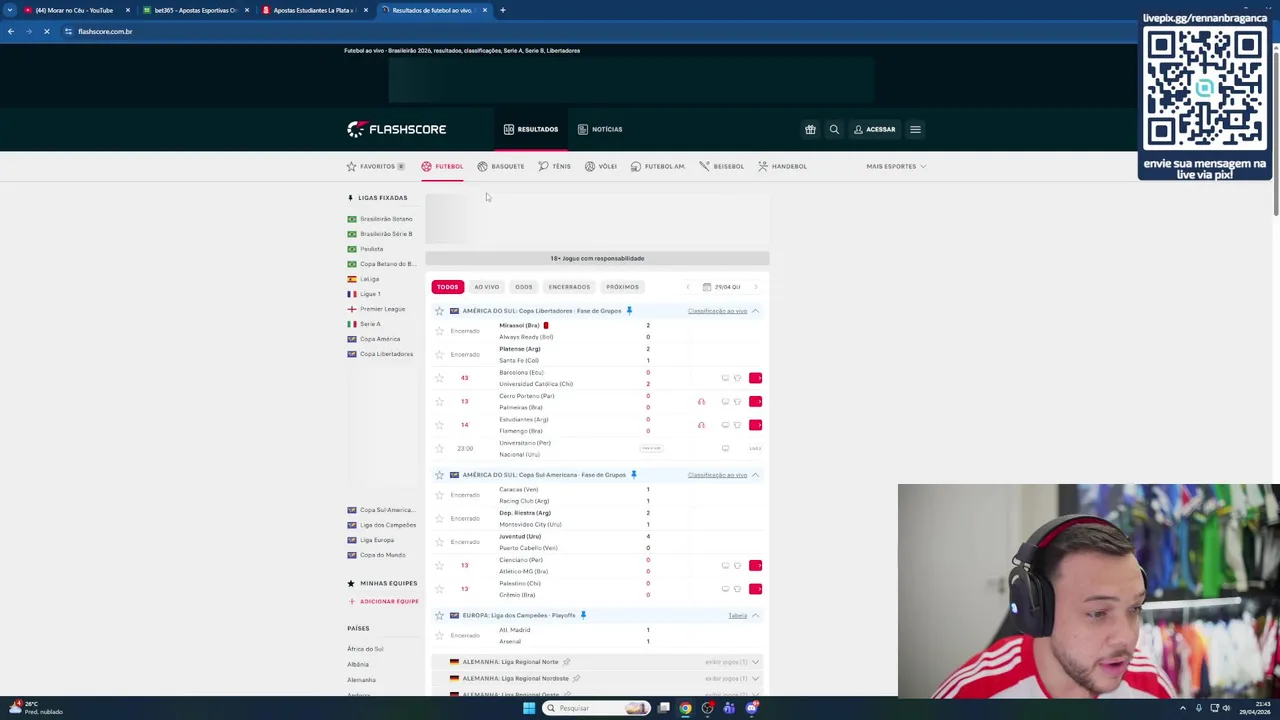Select the Notícias tab
The image size is (1280, 720).
pos(600,129)
